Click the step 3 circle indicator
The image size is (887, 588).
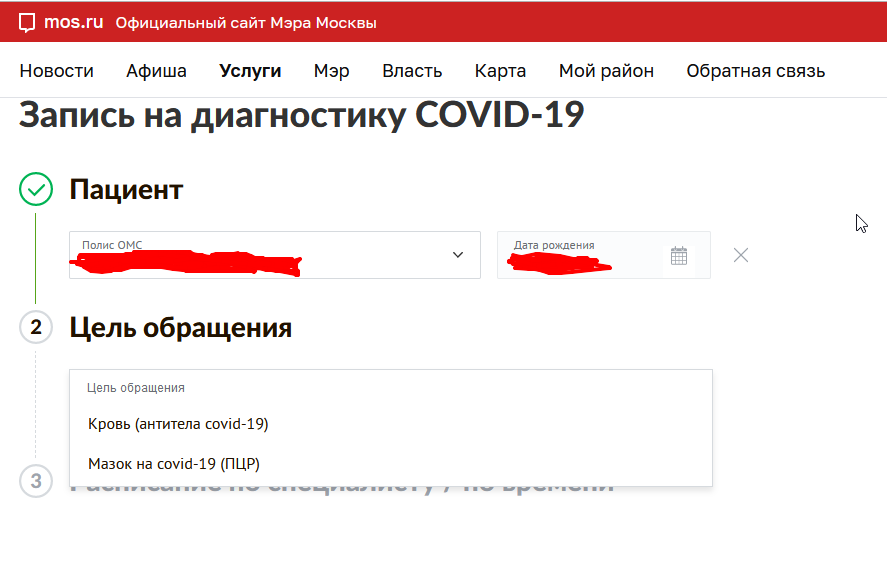(x=36, y=481)
